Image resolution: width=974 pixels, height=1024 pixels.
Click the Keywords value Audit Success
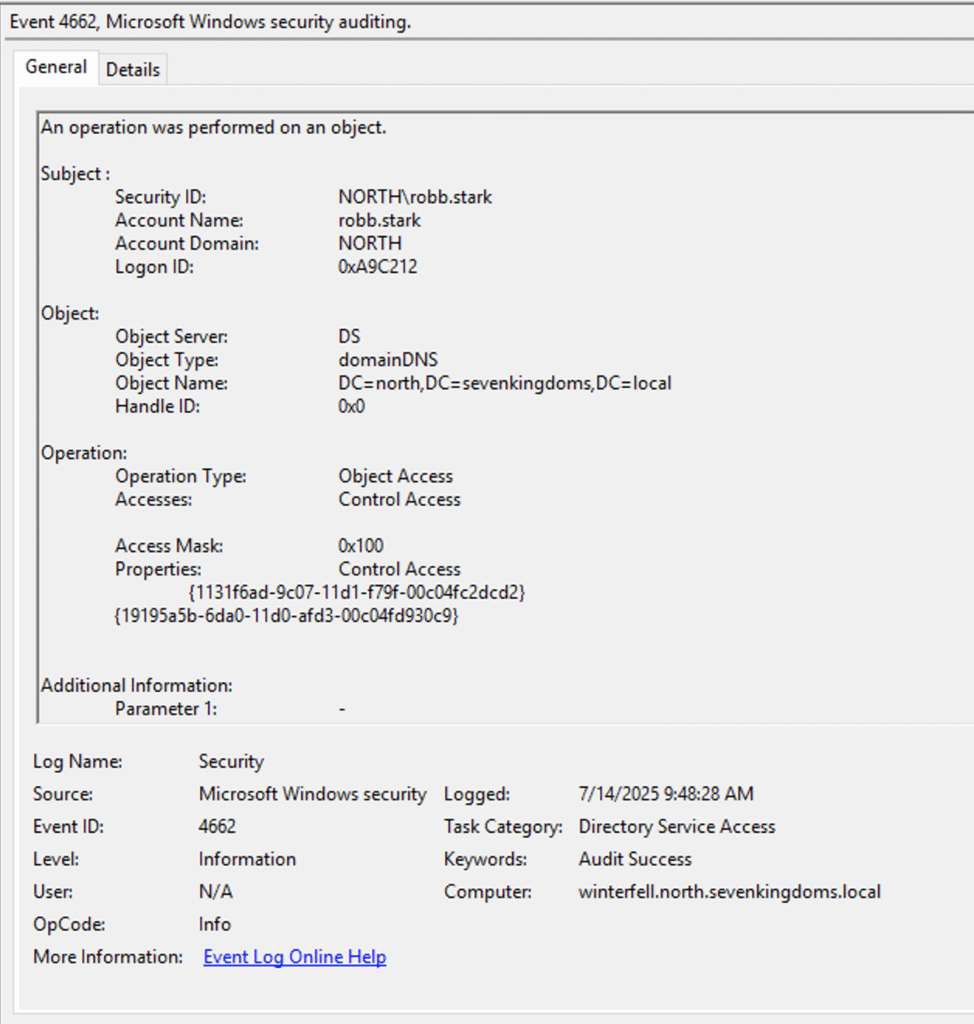[634, 859]
